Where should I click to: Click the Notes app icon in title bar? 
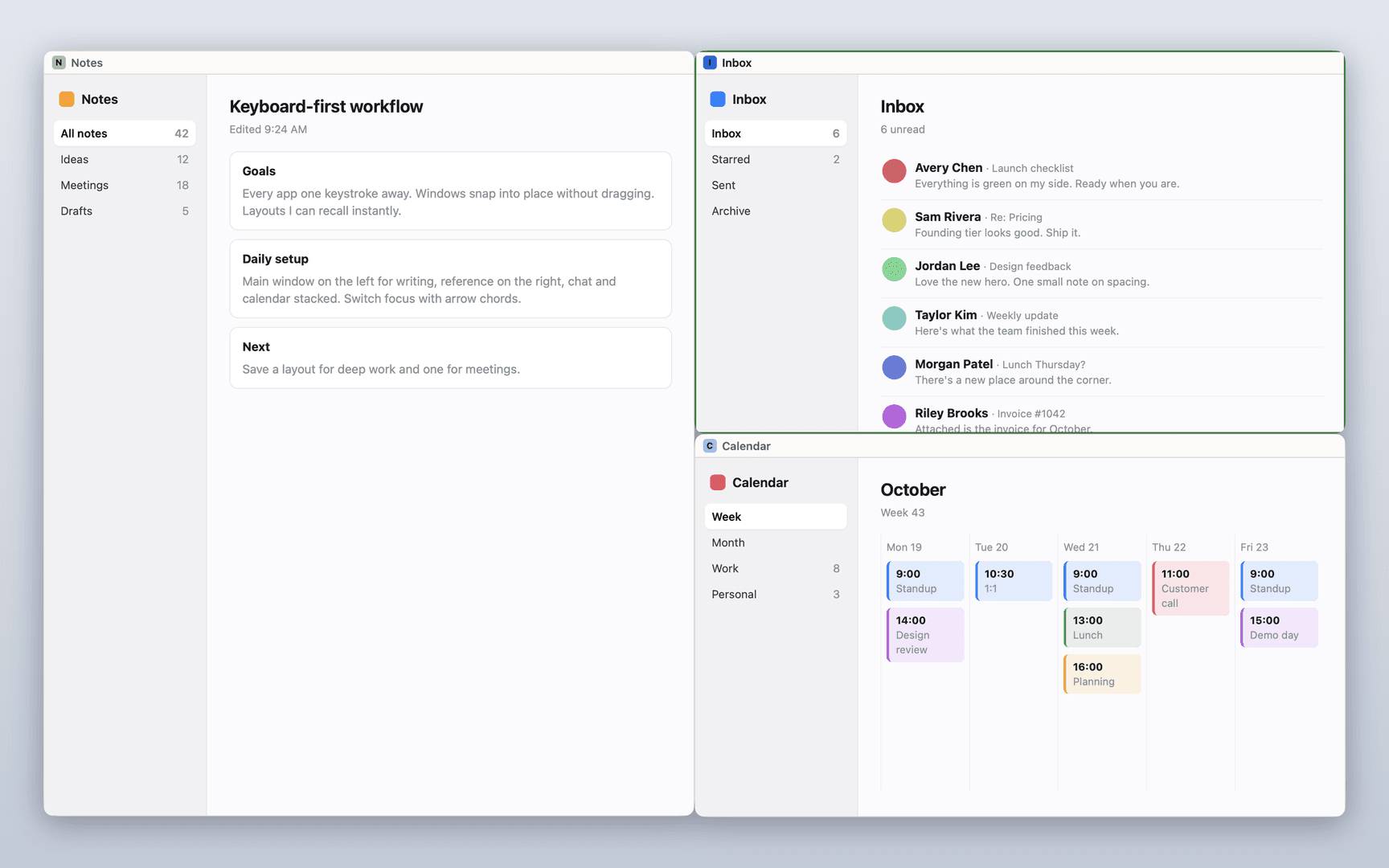point(59,63)
